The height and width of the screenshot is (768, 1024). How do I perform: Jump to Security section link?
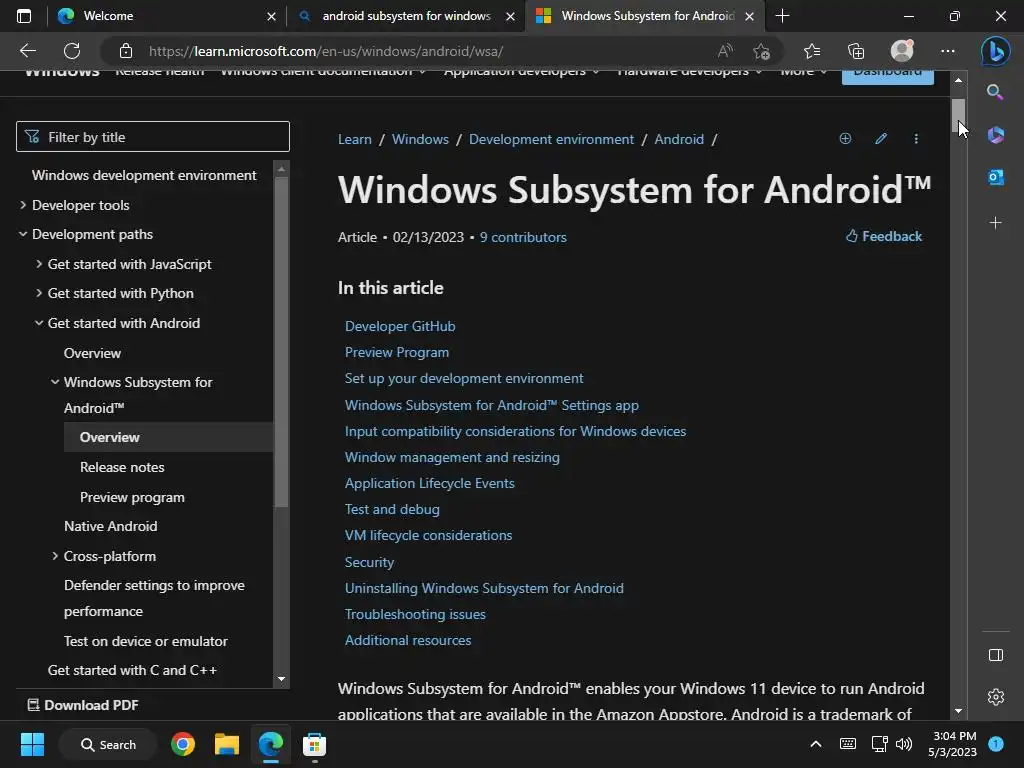(x=369, y=562)
